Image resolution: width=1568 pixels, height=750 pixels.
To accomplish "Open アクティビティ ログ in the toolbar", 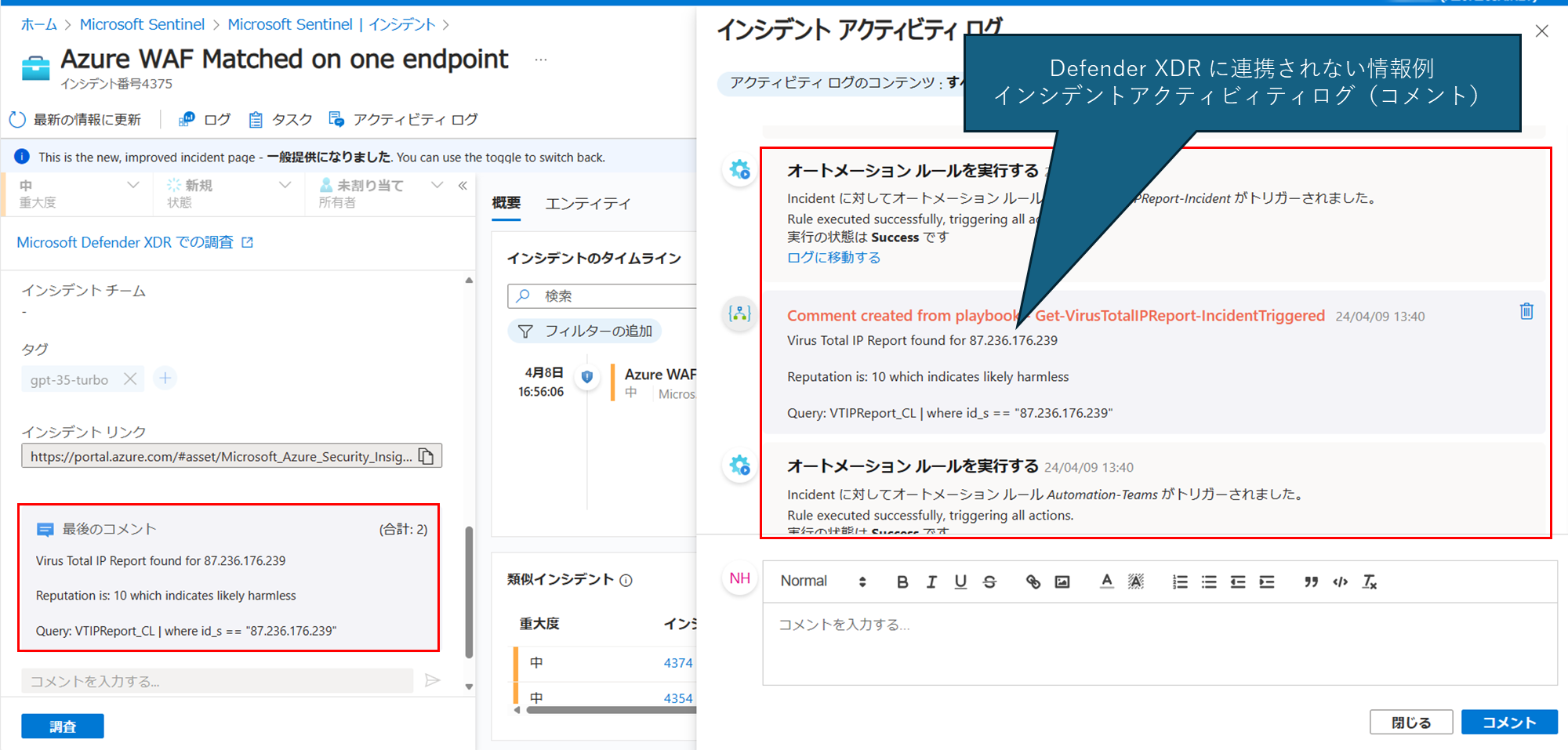I will click(403, 119).
